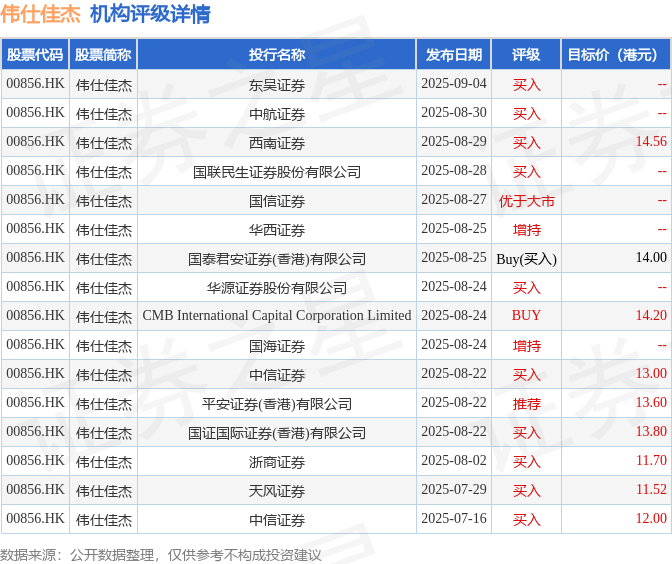Click the 评级 column header
The image size is (672, 564).
[526, 54]
